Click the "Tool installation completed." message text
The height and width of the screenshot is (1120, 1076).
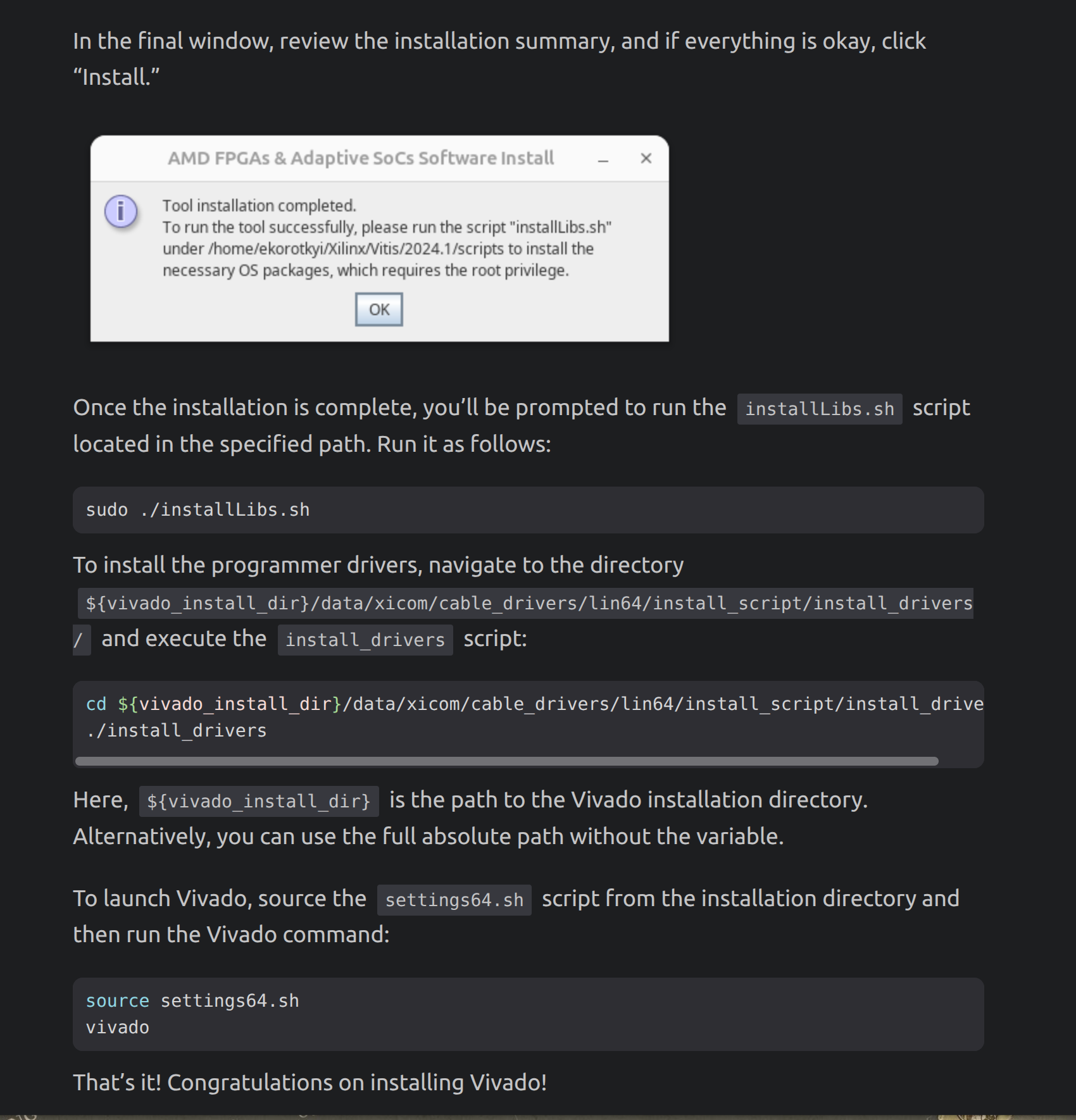tap(260, 206)
